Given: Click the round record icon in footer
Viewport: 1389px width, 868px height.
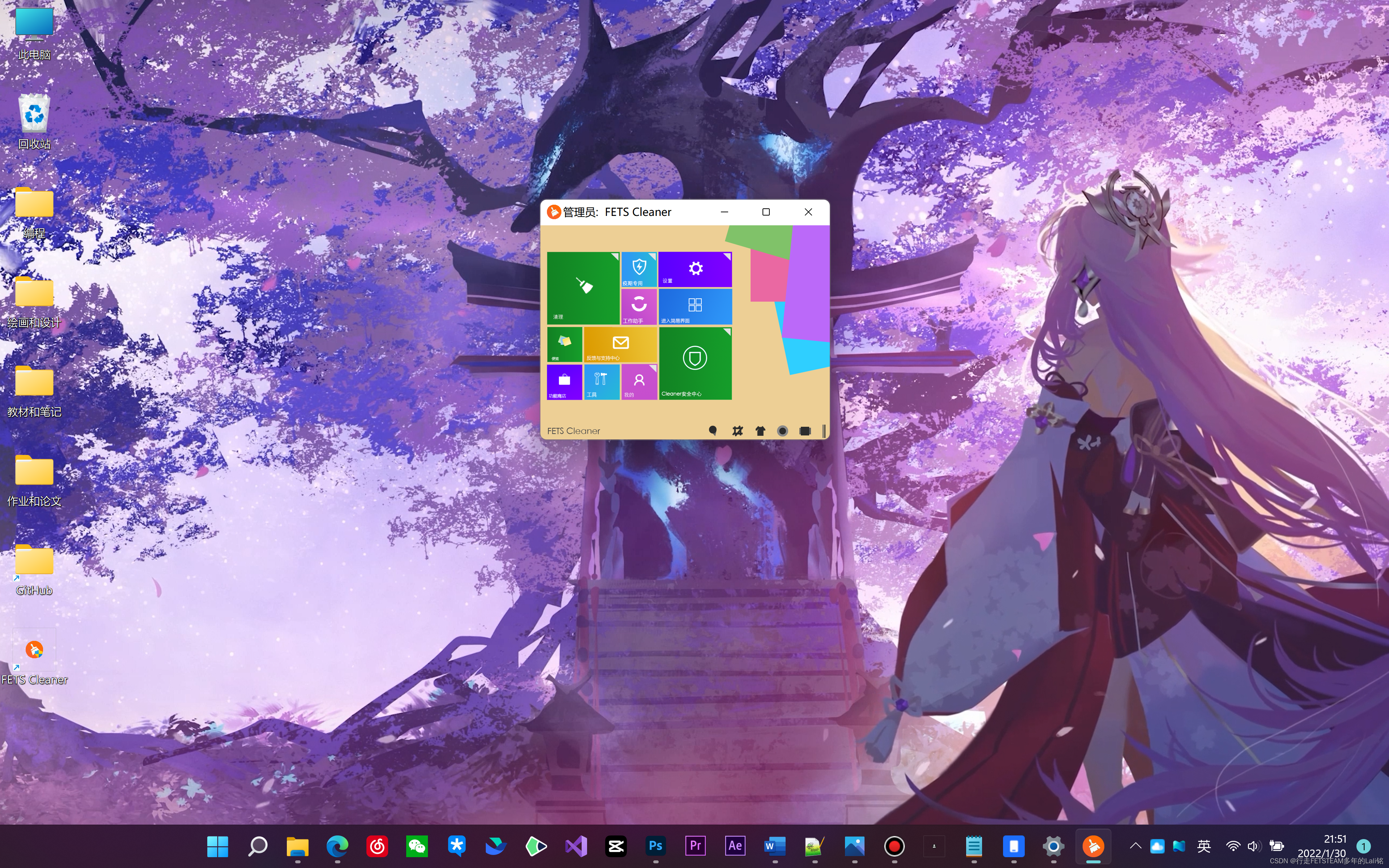Looking at the screenshot, I should 782,430.
